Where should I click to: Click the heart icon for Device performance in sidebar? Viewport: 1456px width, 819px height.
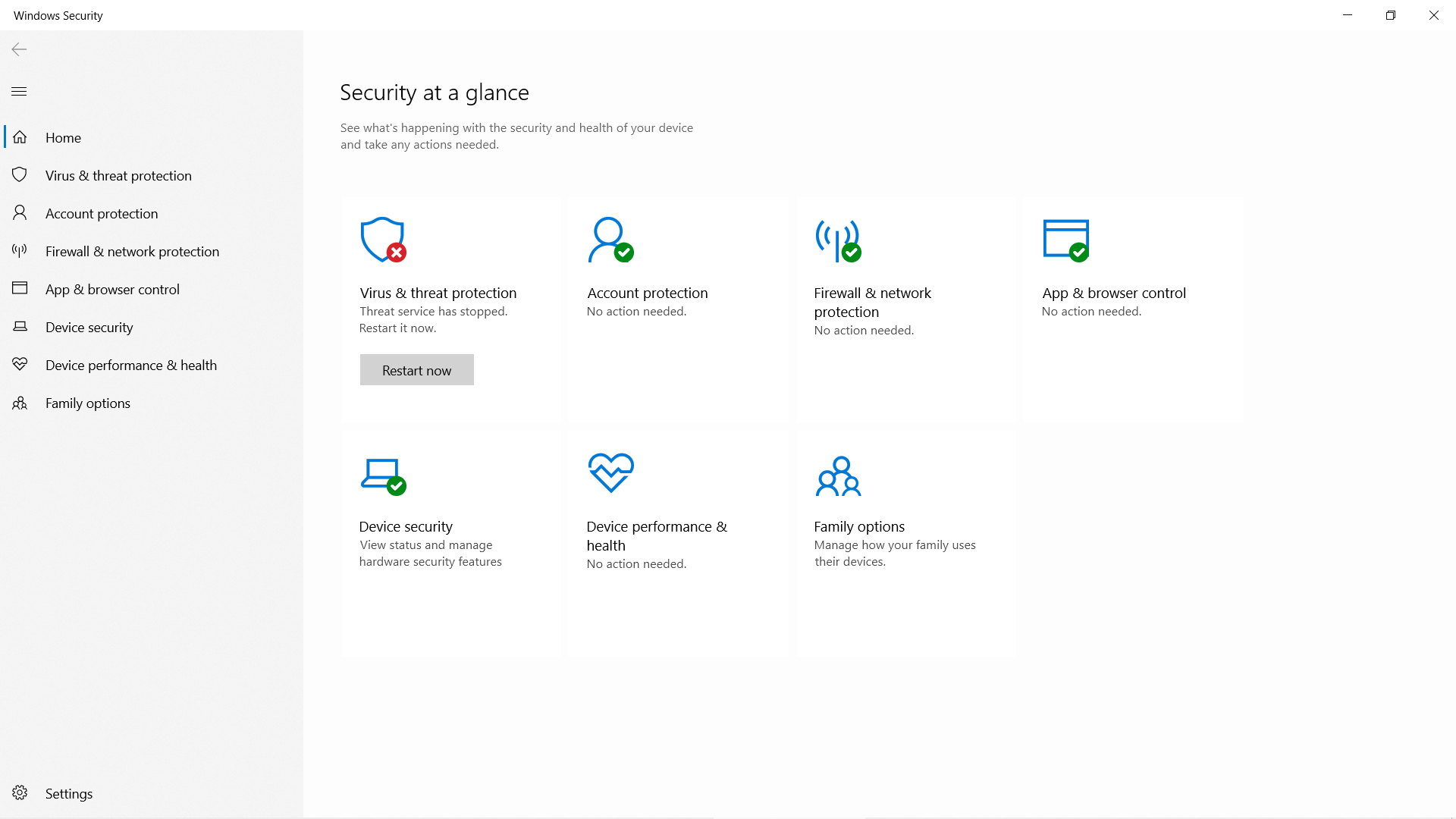20,365
